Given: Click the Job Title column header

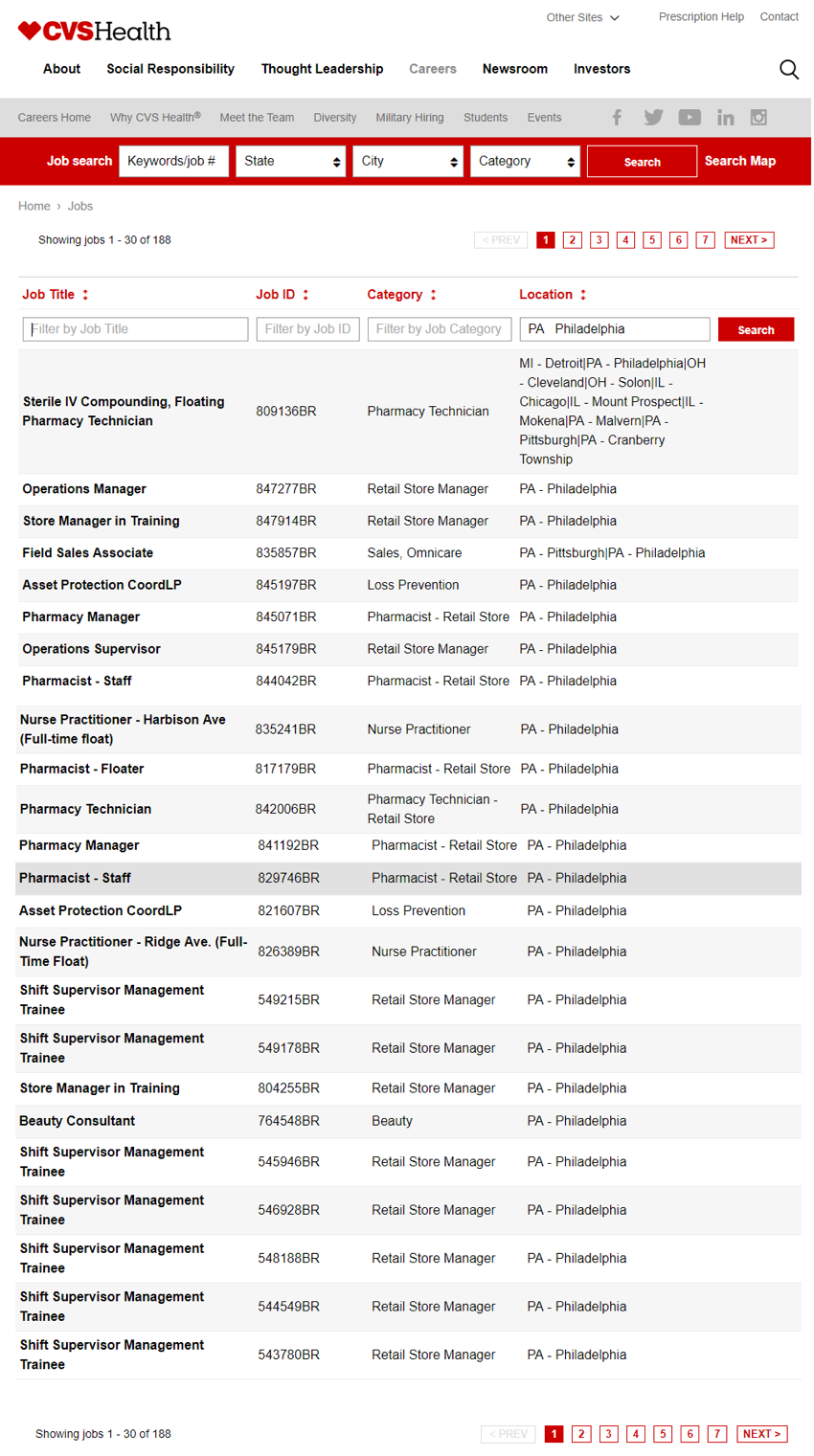Looking at the screenshot, I should coord(49,295).
